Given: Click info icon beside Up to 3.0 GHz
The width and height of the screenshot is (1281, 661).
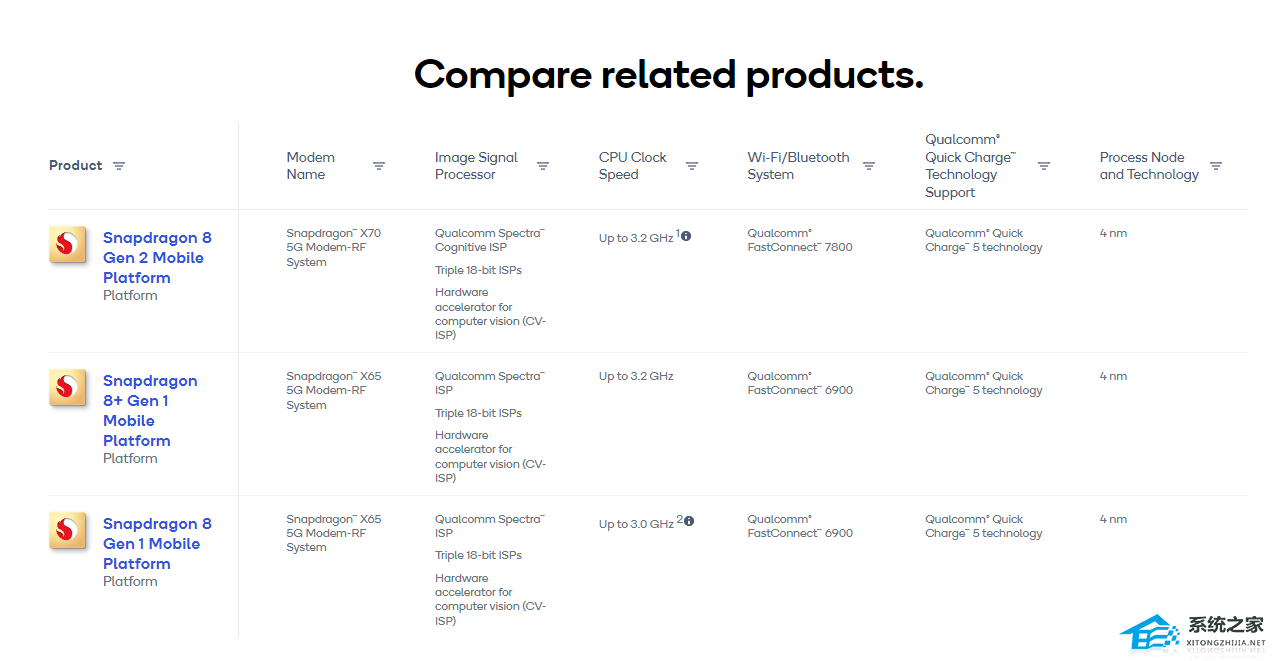Looking at the screenshot, I should tap(689, 521).
